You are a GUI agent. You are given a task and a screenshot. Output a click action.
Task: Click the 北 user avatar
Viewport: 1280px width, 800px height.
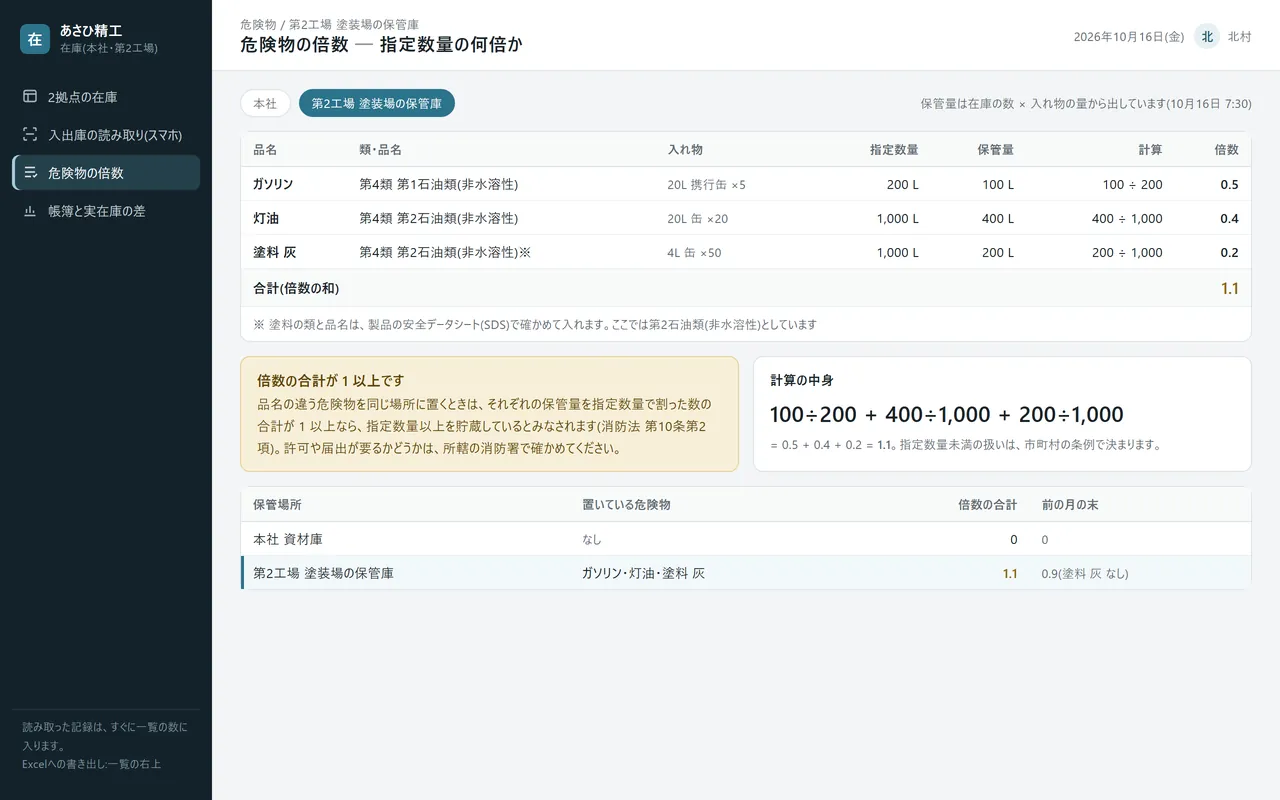point(1207,37)
